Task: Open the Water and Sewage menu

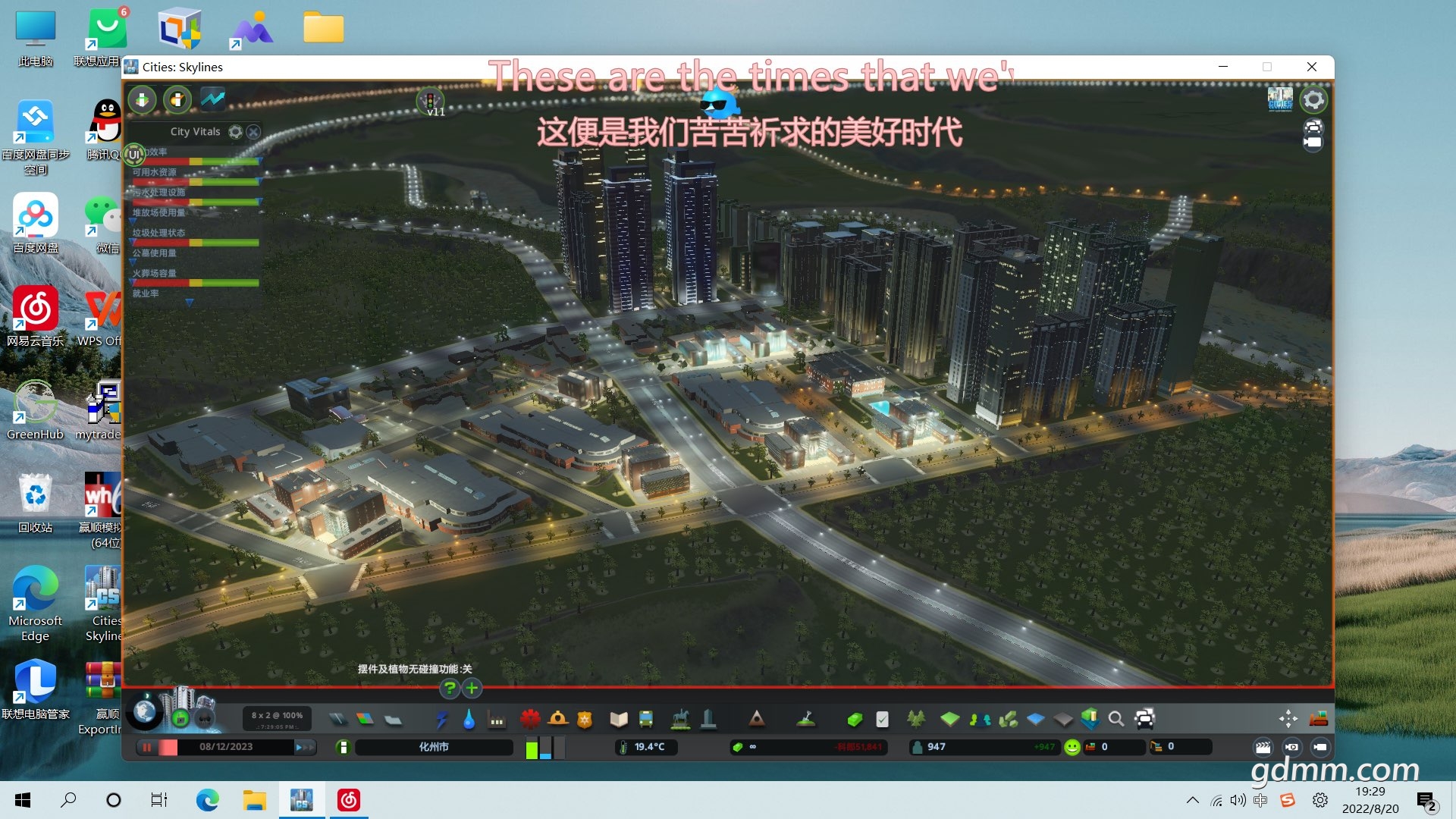Action: click(x=469, y=719)
